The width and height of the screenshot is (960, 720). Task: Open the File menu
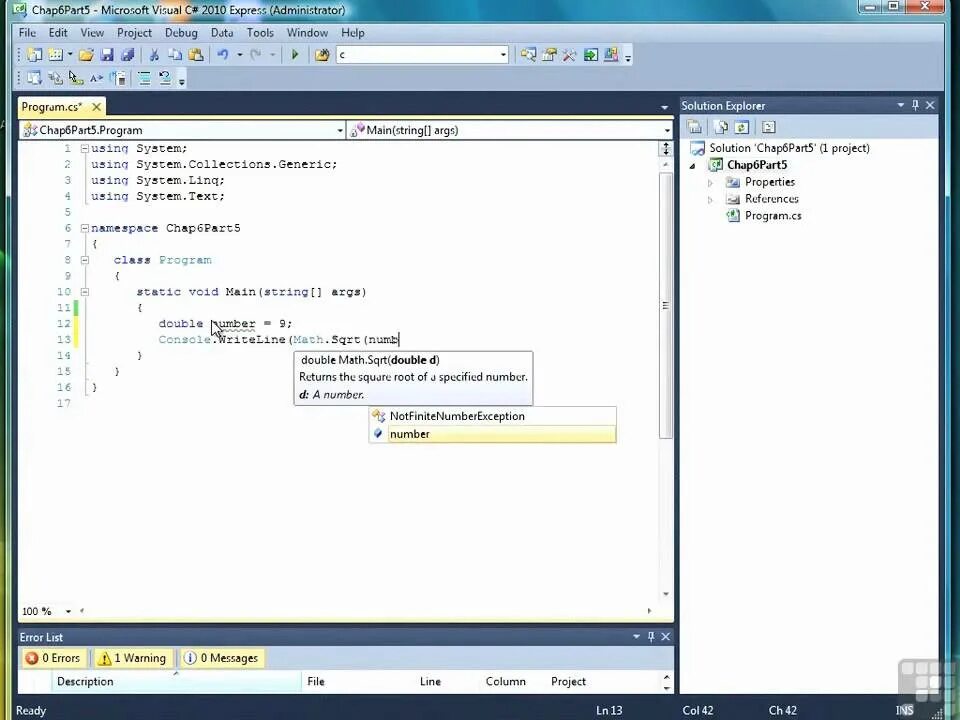[x=27, y=32]
